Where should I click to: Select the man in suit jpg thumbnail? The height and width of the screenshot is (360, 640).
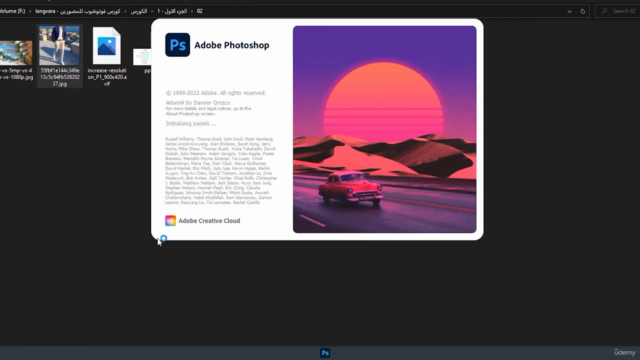59,45
